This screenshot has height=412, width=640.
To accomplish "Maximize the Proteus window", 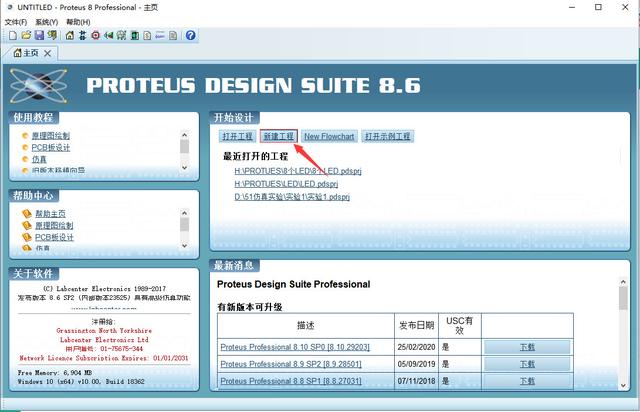I will (x=598, y=7).
